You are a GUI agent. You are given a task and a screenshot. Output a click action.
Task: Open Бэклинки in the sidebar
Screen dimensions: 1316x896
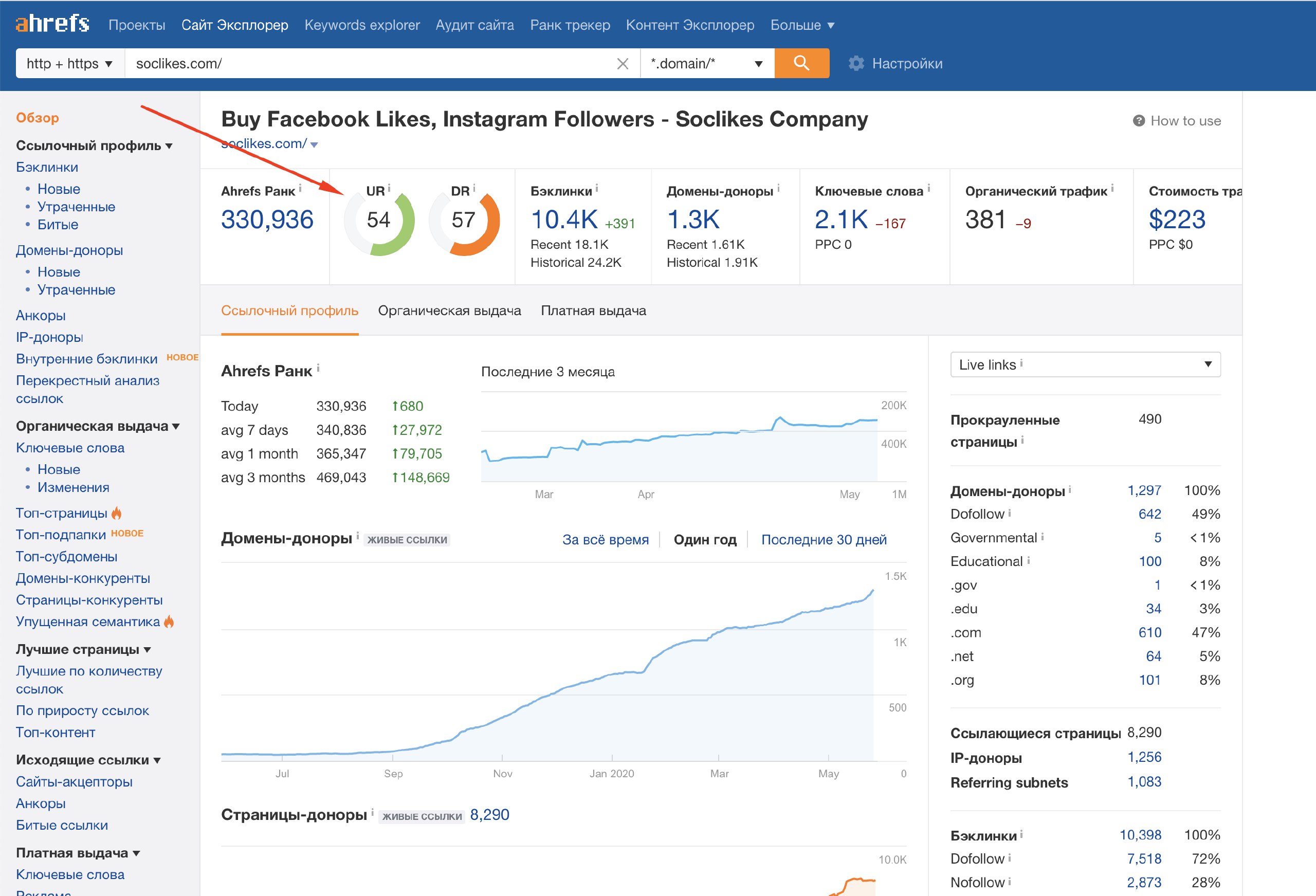click(x=47, y=167)
